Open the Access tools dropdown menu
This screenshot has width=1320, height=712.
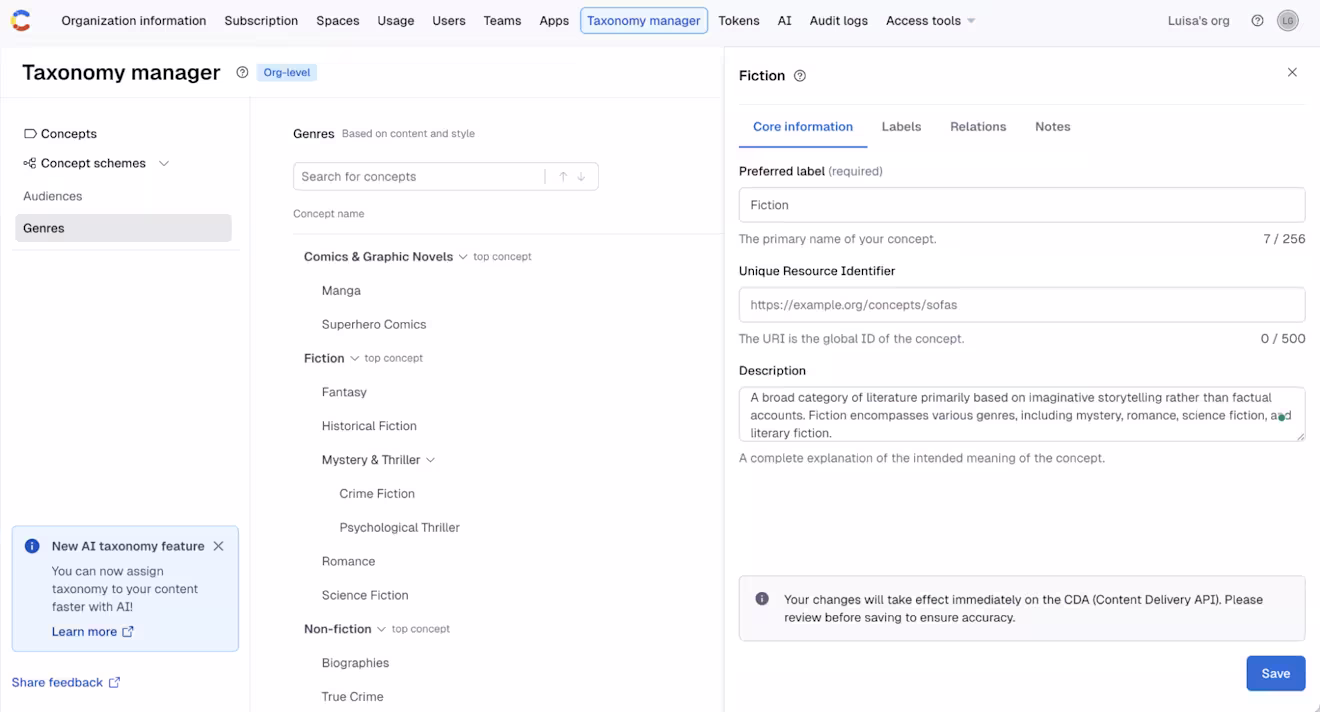930,20
